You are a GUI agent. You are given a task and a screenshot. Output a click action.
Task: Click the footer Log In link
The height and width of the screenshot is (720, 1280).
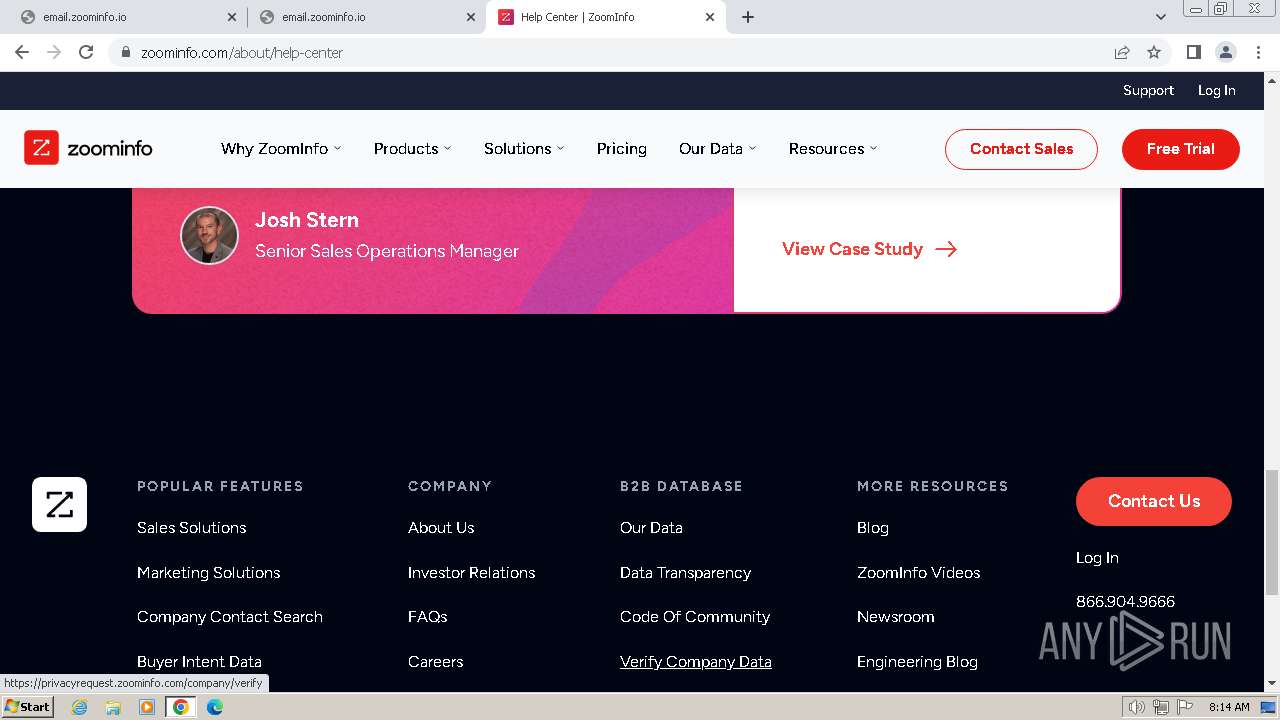point(1097,557)
